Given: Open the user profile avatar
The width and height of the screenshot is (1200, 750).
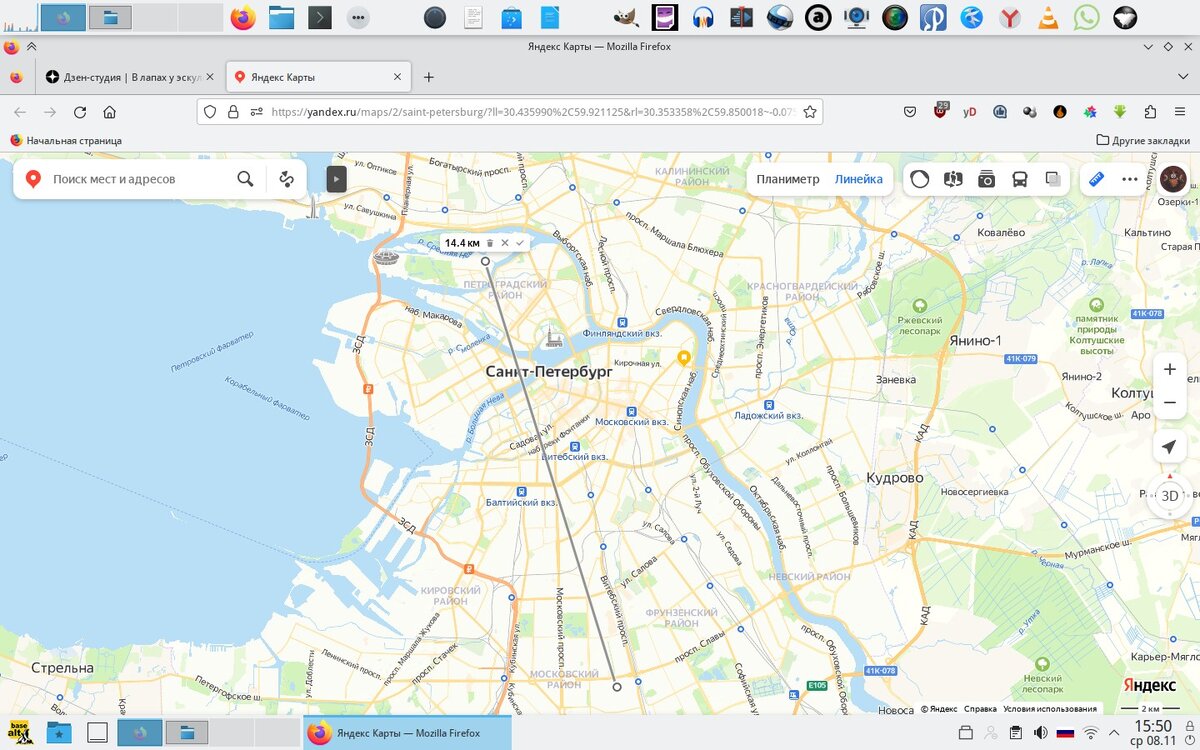Looking at the screenshot, I should 1173,179.
